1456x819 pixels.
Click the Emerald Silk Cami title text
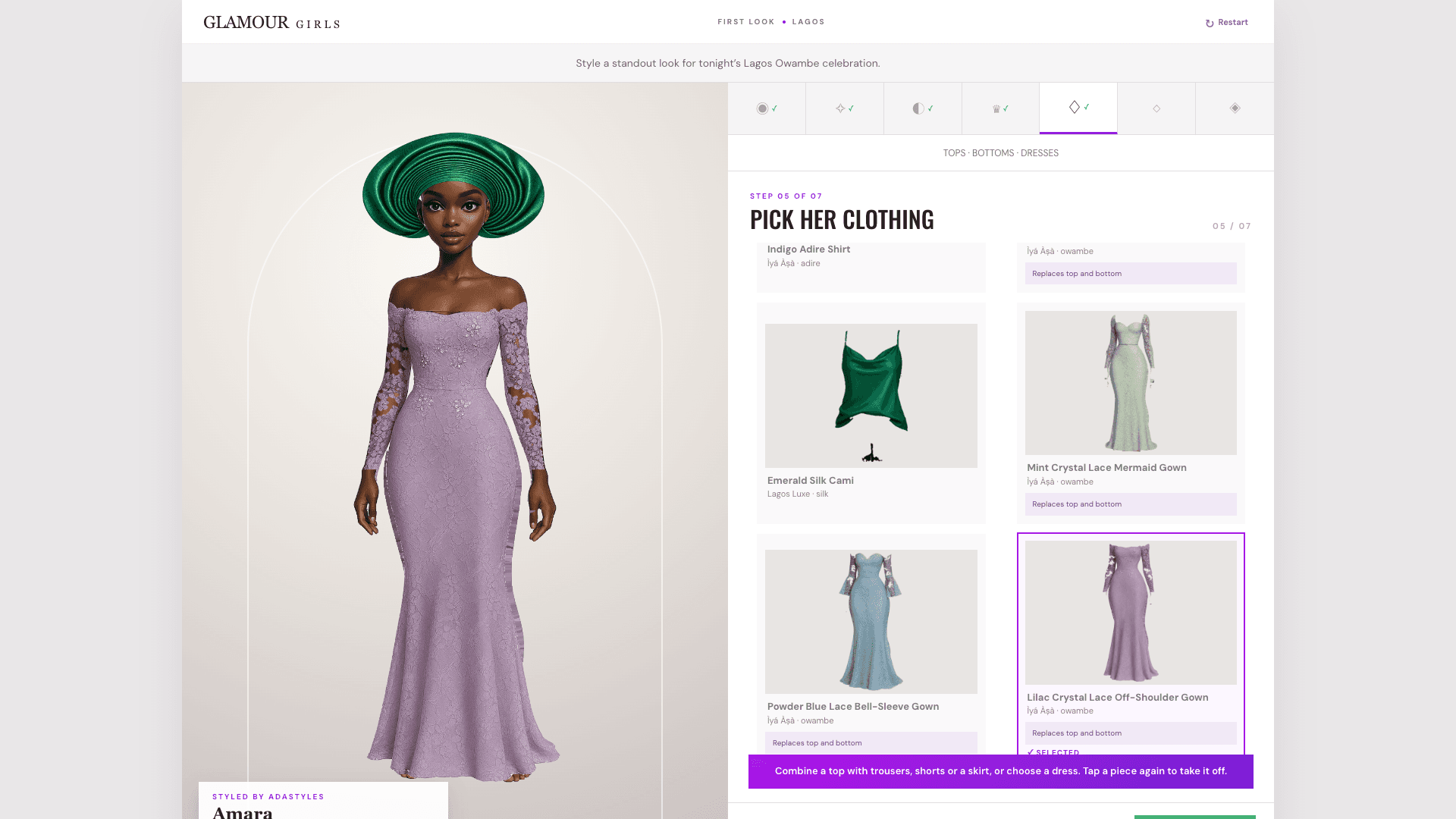pos(810,481)
